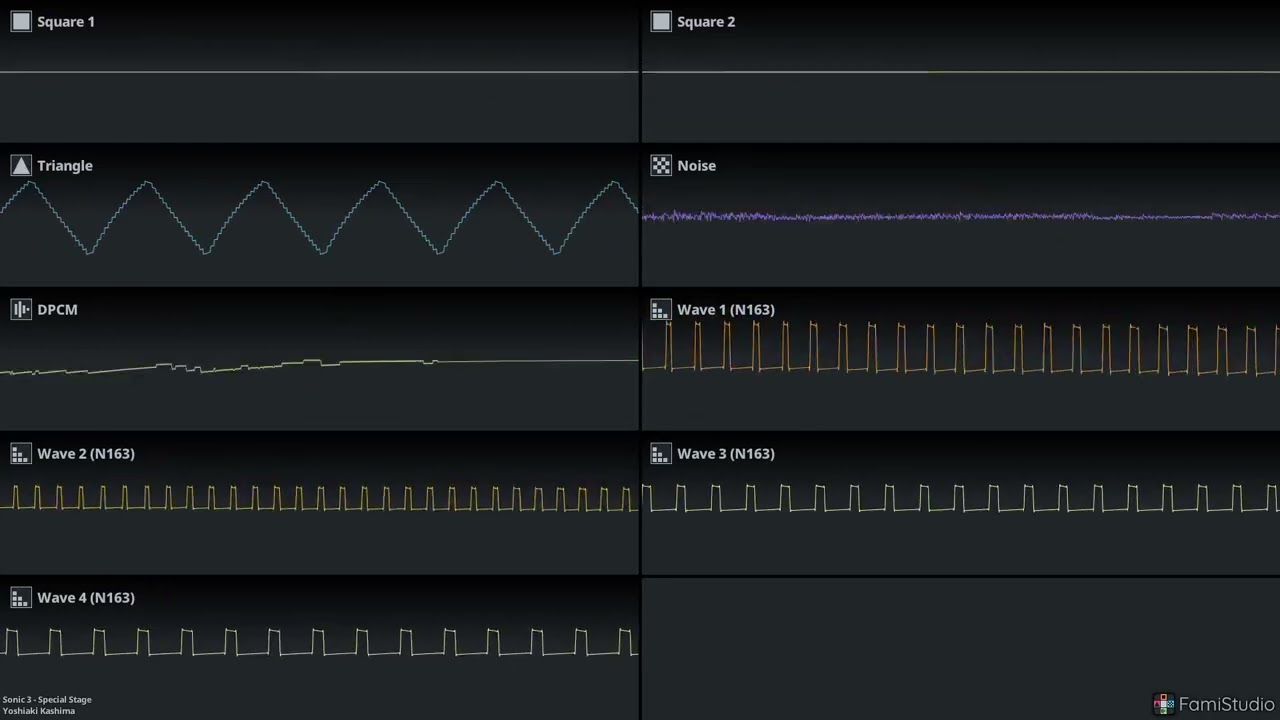Select the Noise label
This screenshot has width=1280, height=720.
pos(697,165)
